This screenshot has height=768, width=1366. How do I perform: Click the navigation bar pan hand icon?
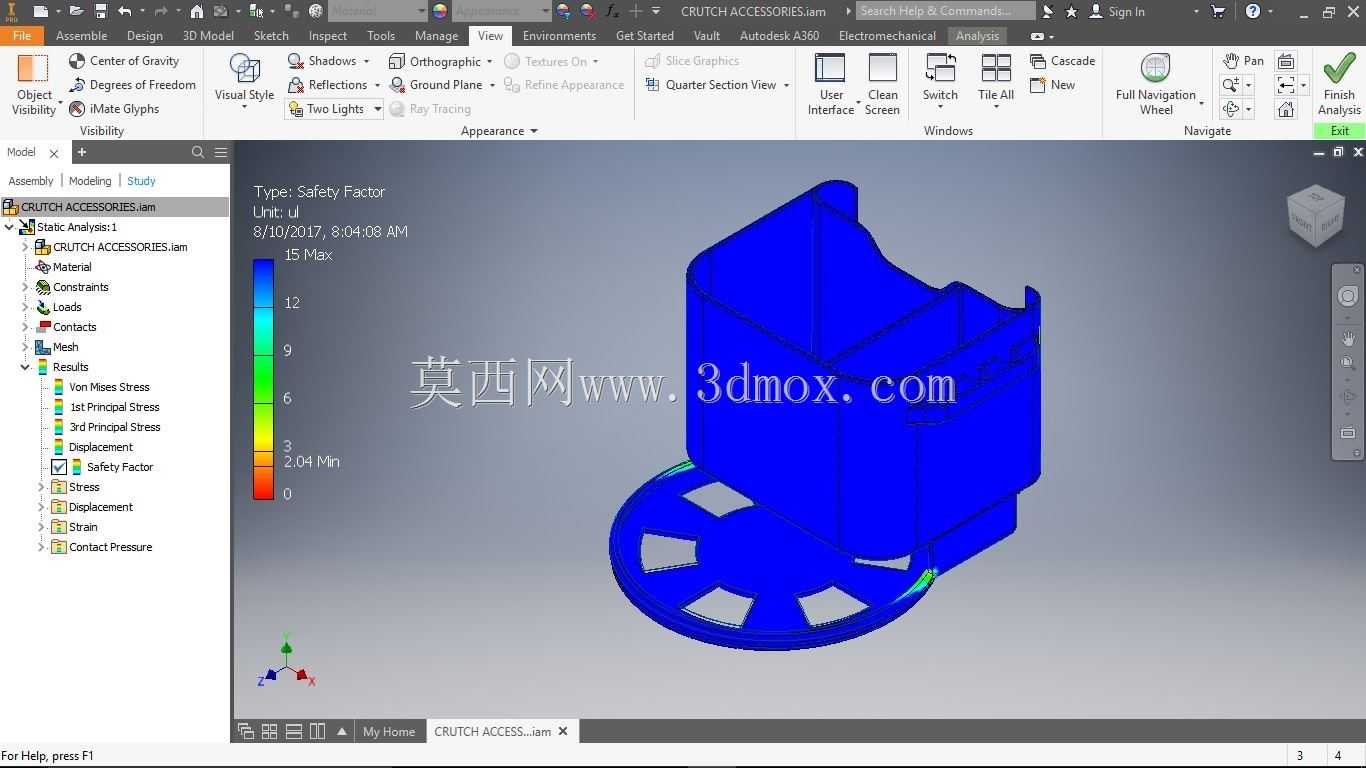point(1348,339)
